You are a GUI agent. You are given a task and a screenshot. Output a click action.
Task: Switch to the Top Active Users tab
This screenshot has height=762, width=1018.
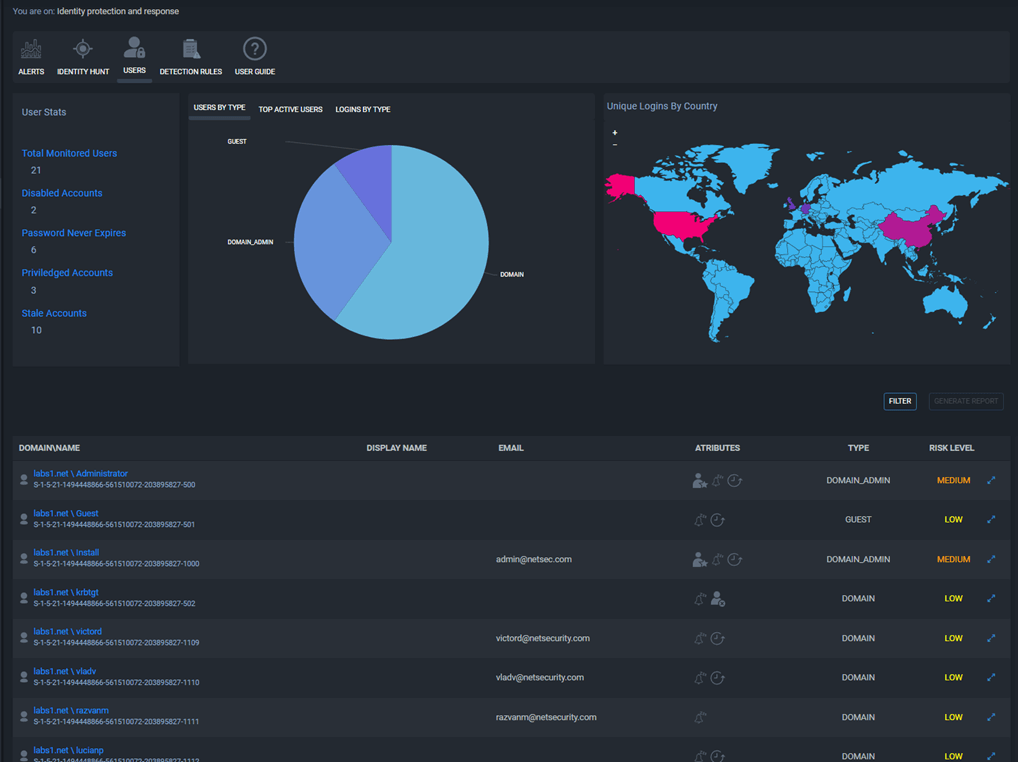[x=290, y=110]
